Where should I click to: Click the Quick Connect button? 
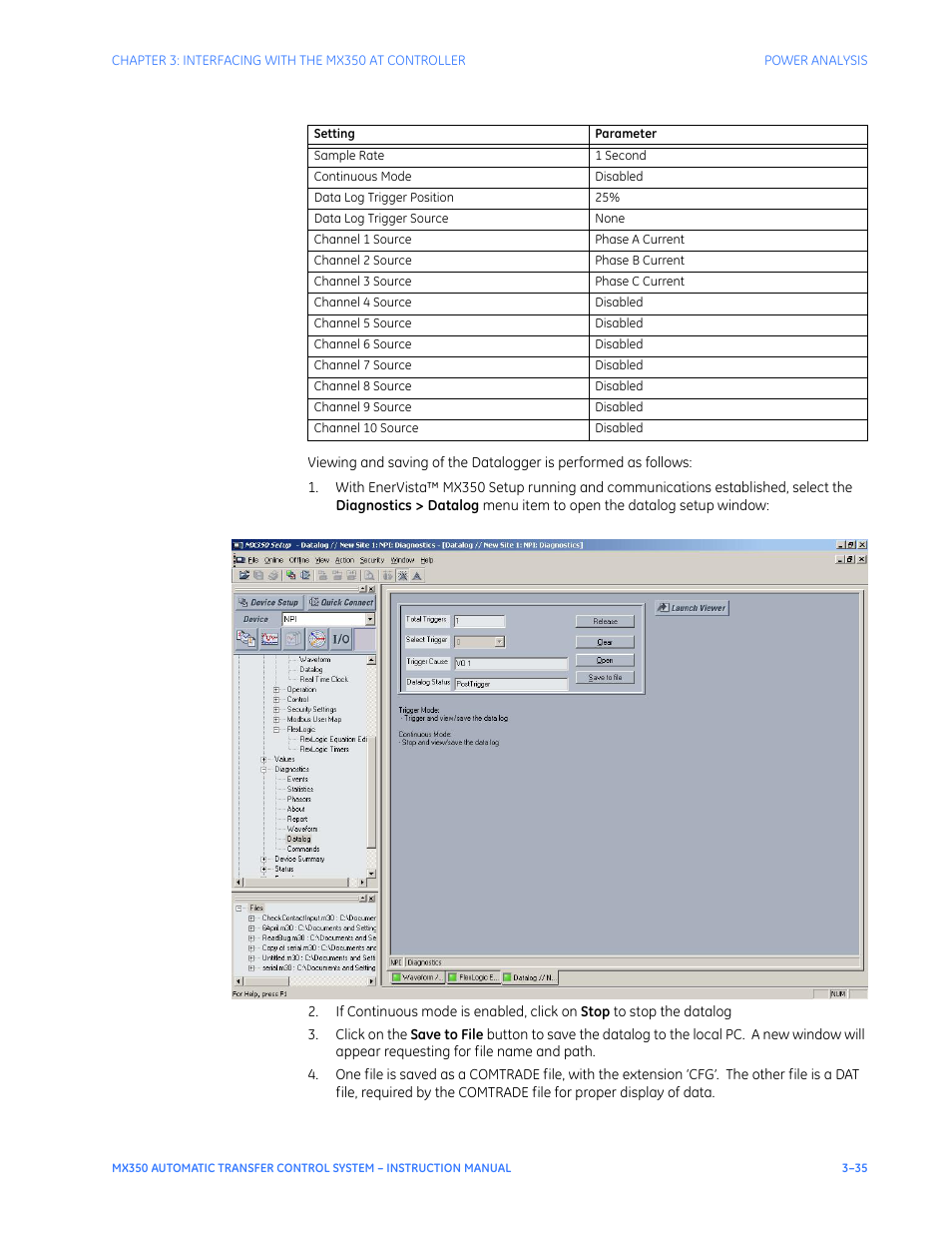341,602
